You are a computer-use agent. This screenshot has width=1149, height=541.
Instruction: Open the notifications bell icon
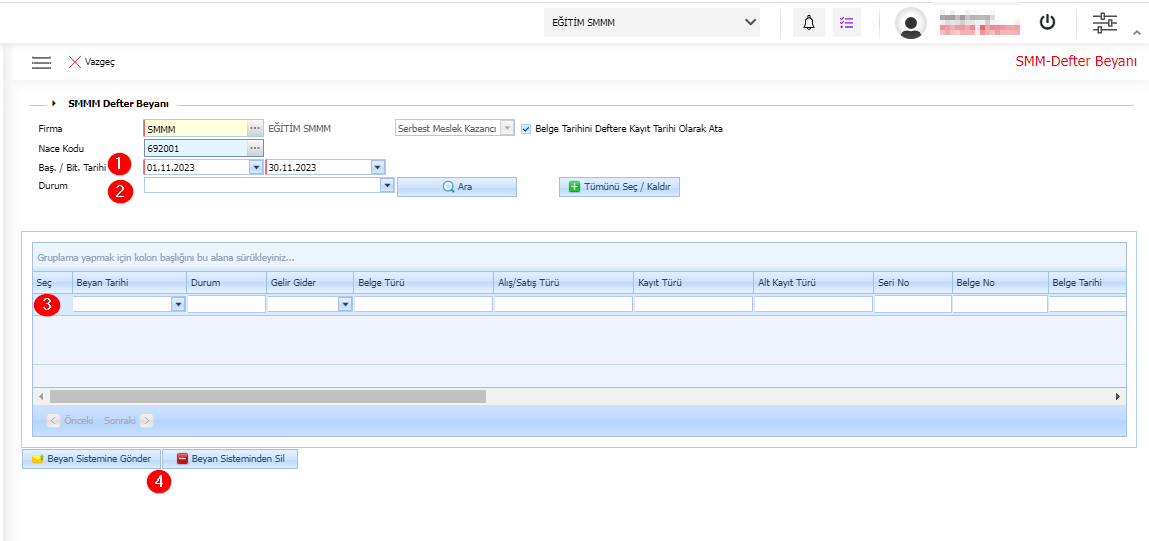point(809,23)
